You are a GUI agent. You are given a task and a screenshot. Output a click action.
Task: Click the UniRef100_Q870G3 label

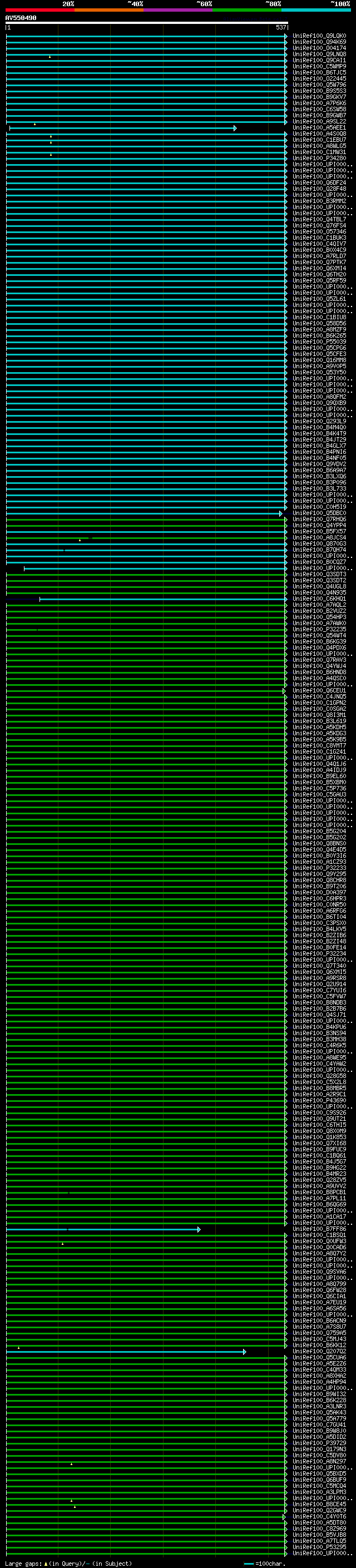click(319, 543)
